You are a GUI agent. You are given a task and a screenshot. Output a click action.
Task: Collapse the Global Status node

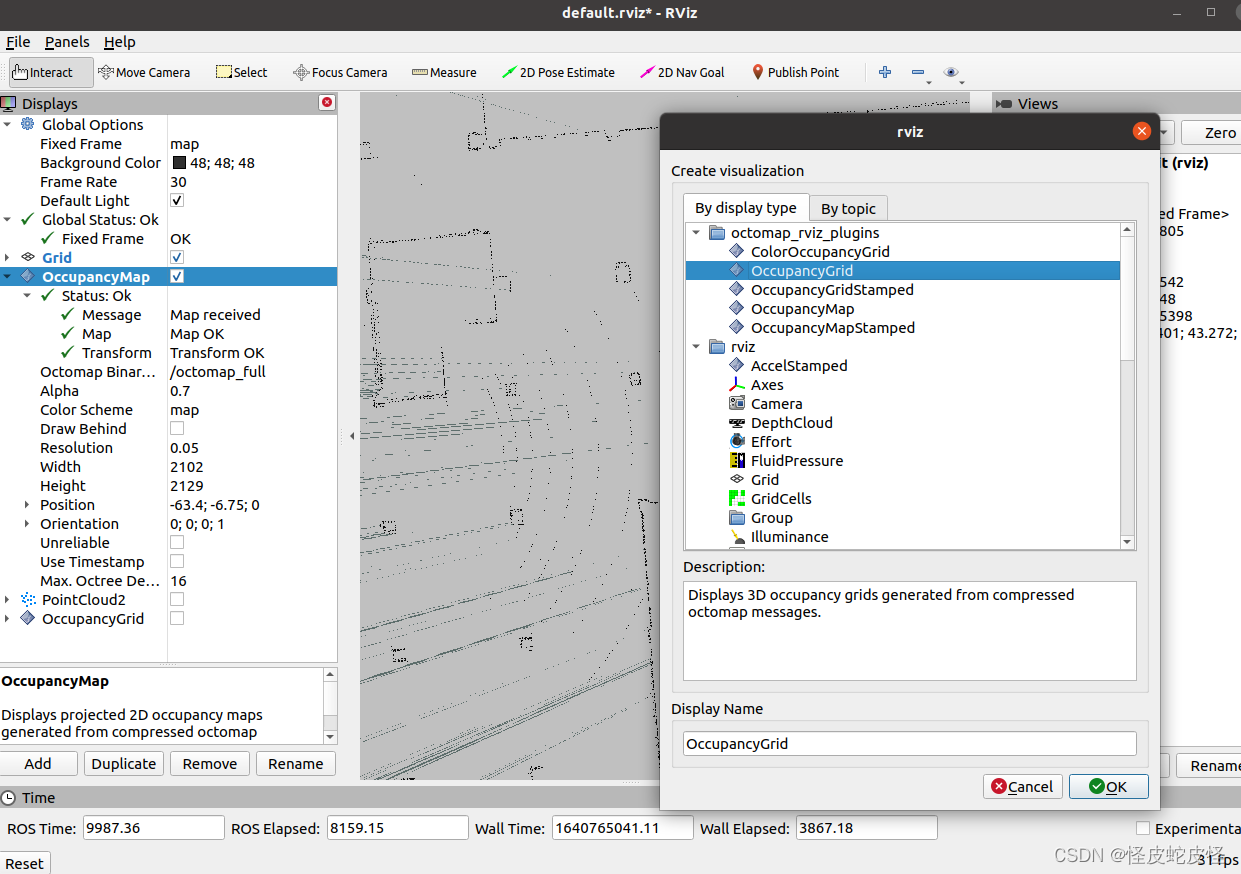click(x=8, y=220)
